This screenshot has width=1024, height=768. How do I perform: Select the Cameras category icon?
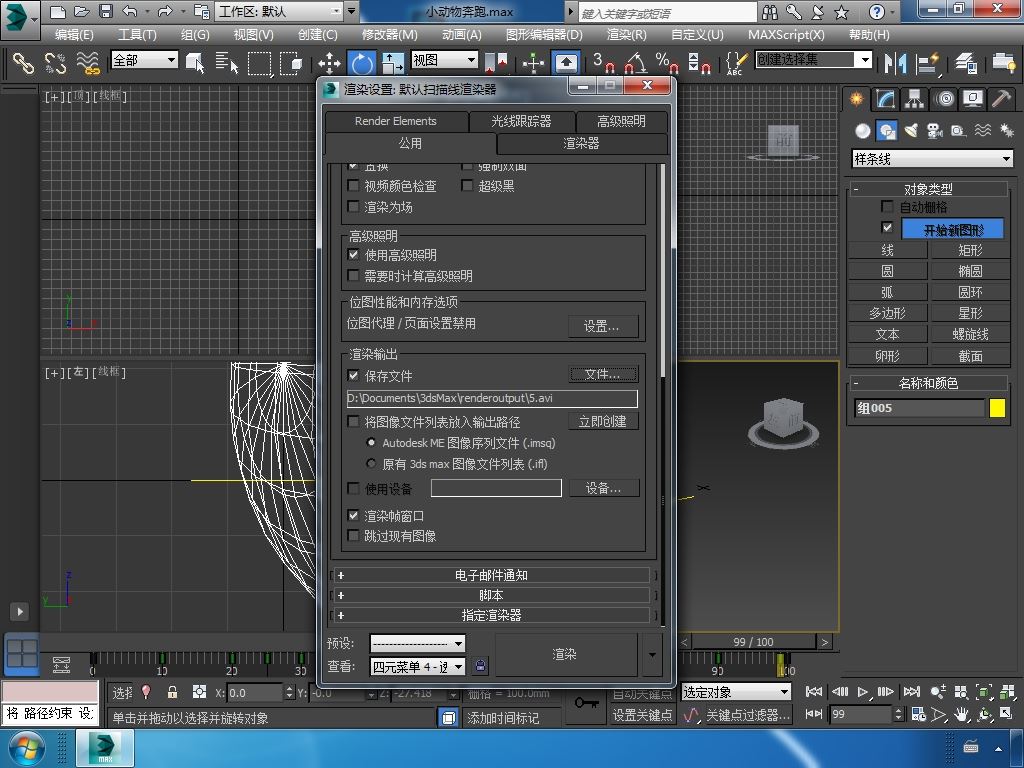935,131
